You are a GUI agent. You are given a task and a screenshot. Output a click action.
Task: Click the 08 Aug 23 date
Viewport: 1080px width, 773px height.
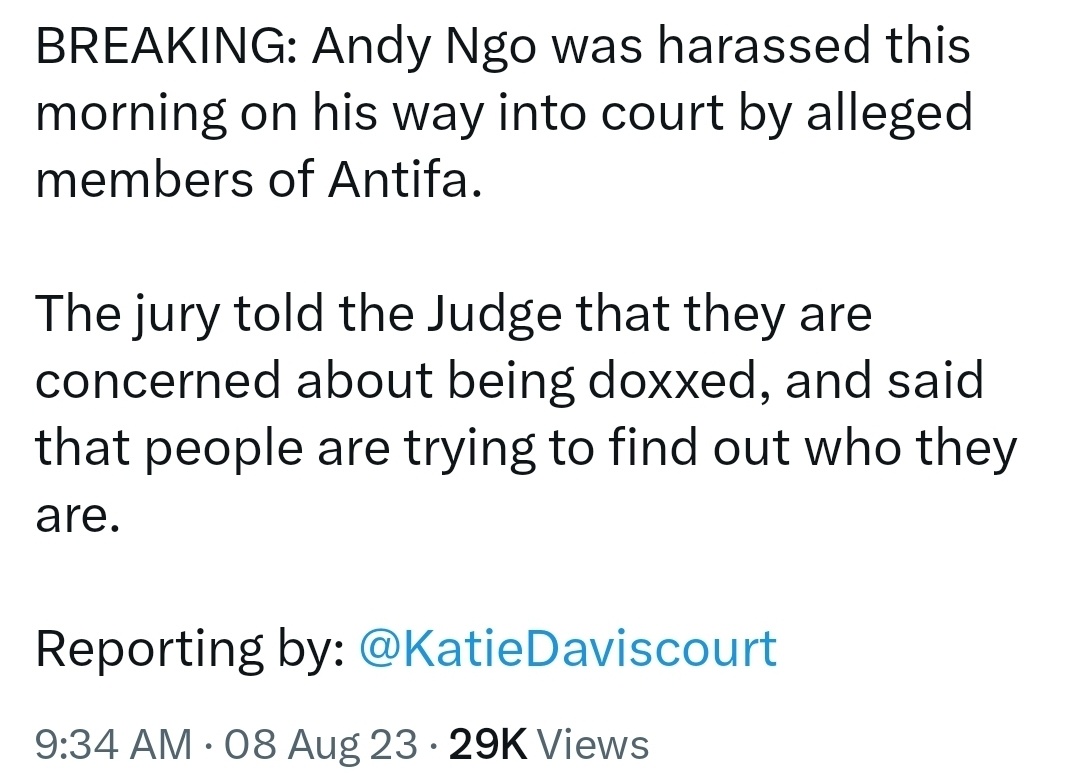pyautogui.click(x=321, y=745)
